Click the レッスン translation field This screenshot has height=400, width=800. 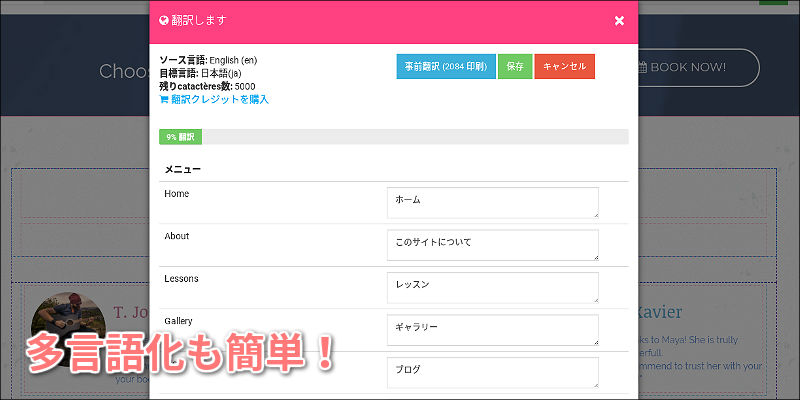coord(492,287)
